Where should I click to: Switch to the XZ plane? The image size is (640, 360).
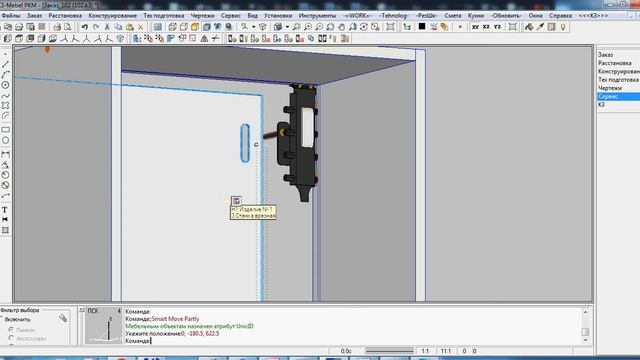click(486, 27)
